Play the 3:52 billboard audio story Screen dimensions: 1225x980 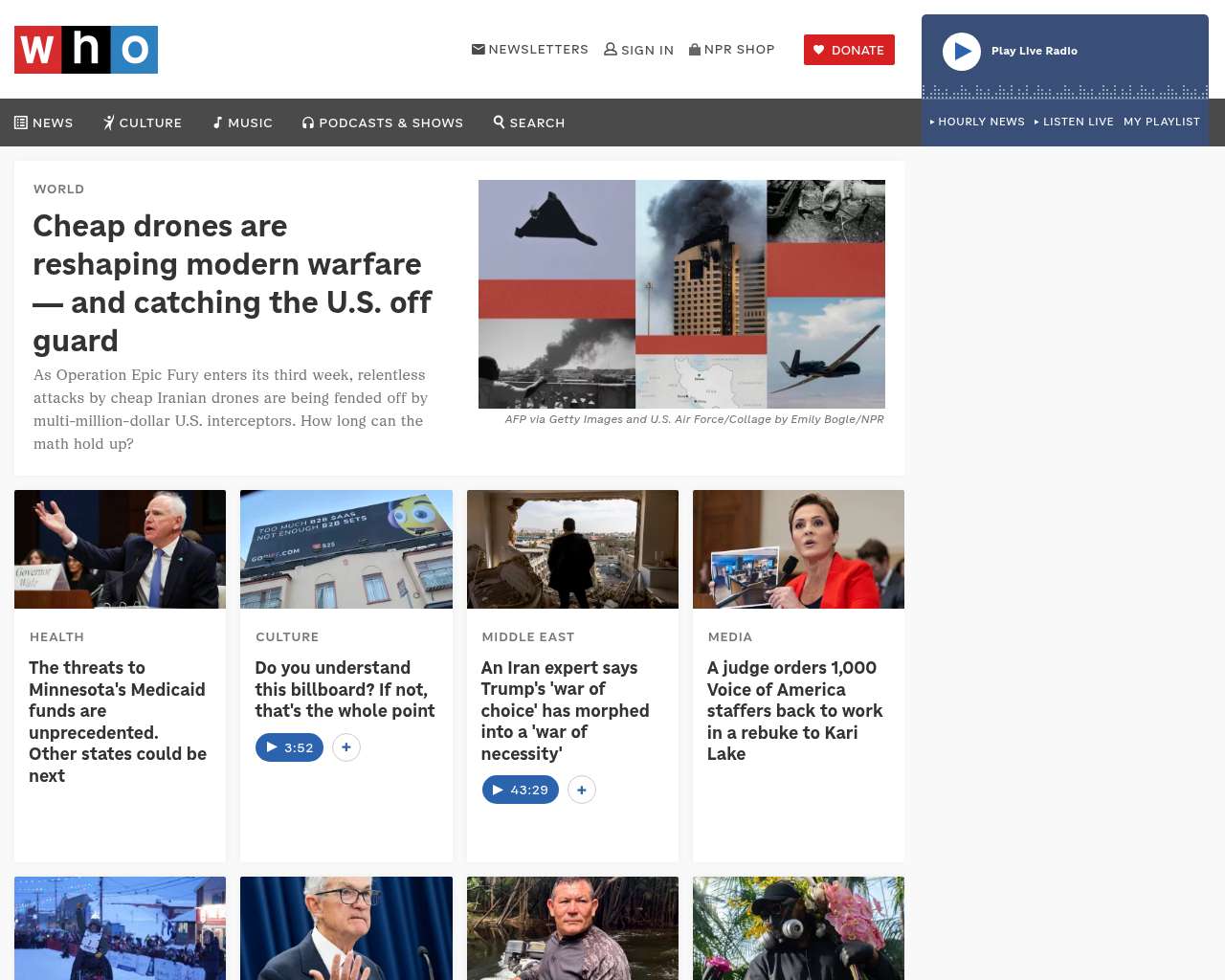289,747
